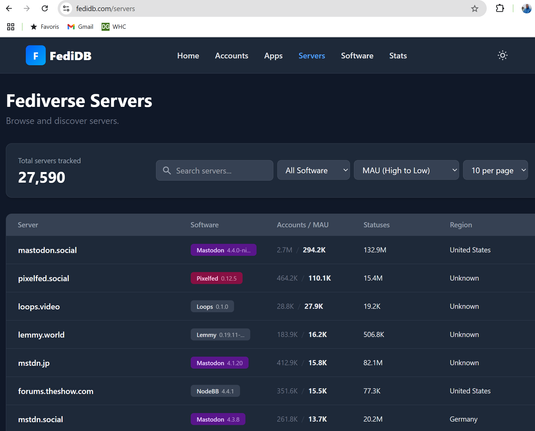The width and height of the screenshot is (535, 431).
Task: Click the Region column header
Action: [461, 225]
